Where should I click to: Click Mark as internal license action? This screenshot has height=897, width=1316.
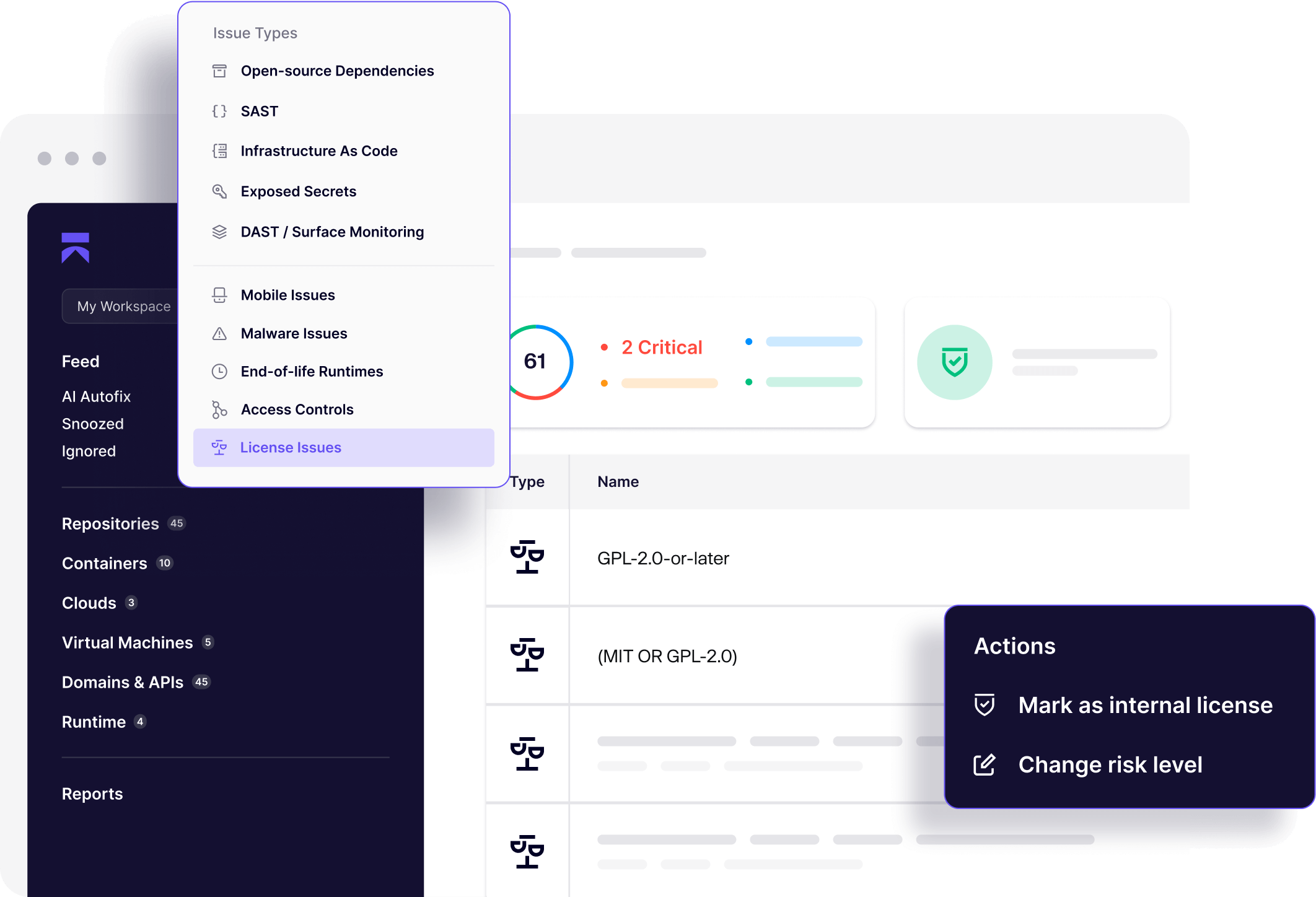tap(1145, 705)
